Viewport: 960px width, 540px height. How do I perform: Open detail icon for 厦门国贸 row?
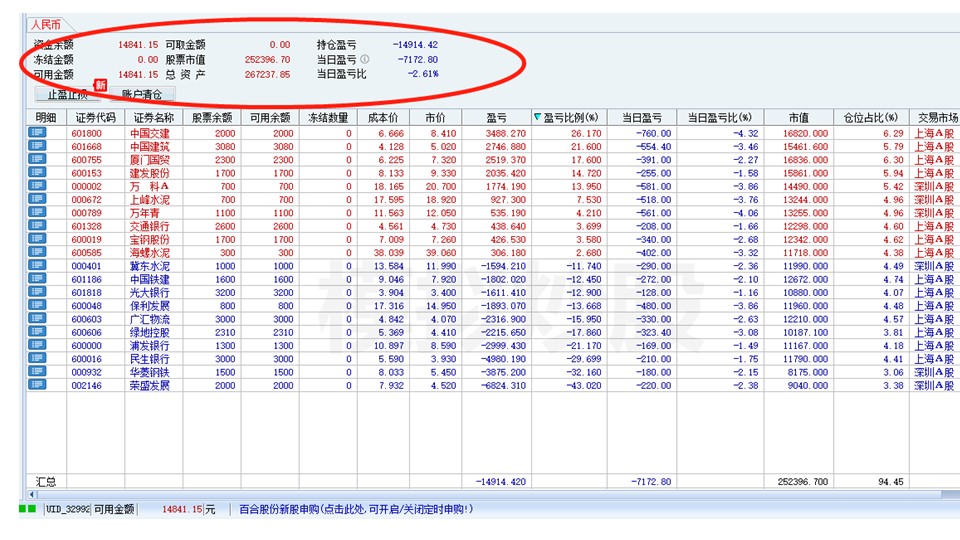(37, 159)
